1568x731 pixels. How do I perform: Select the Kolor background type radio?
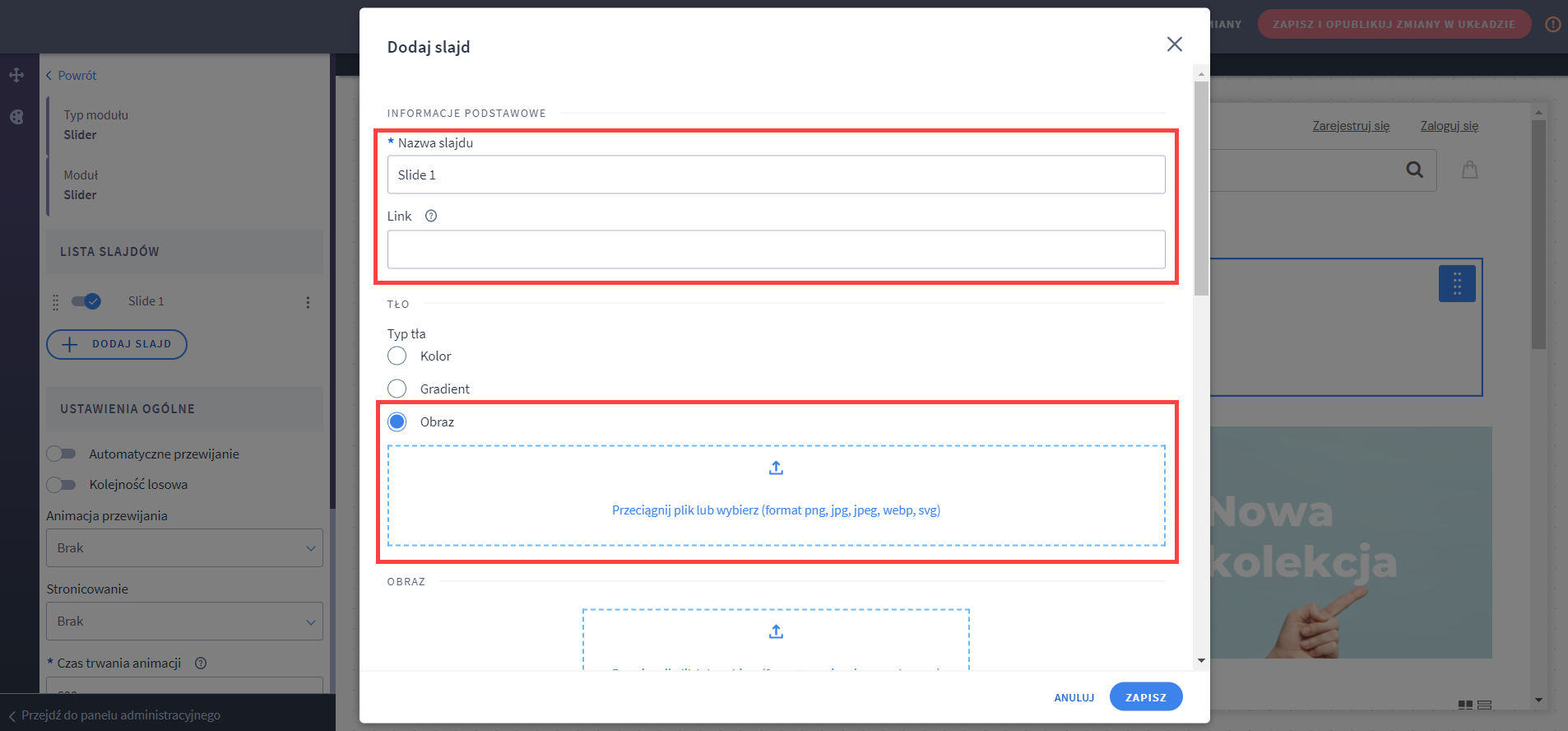(x=397, y=356)
